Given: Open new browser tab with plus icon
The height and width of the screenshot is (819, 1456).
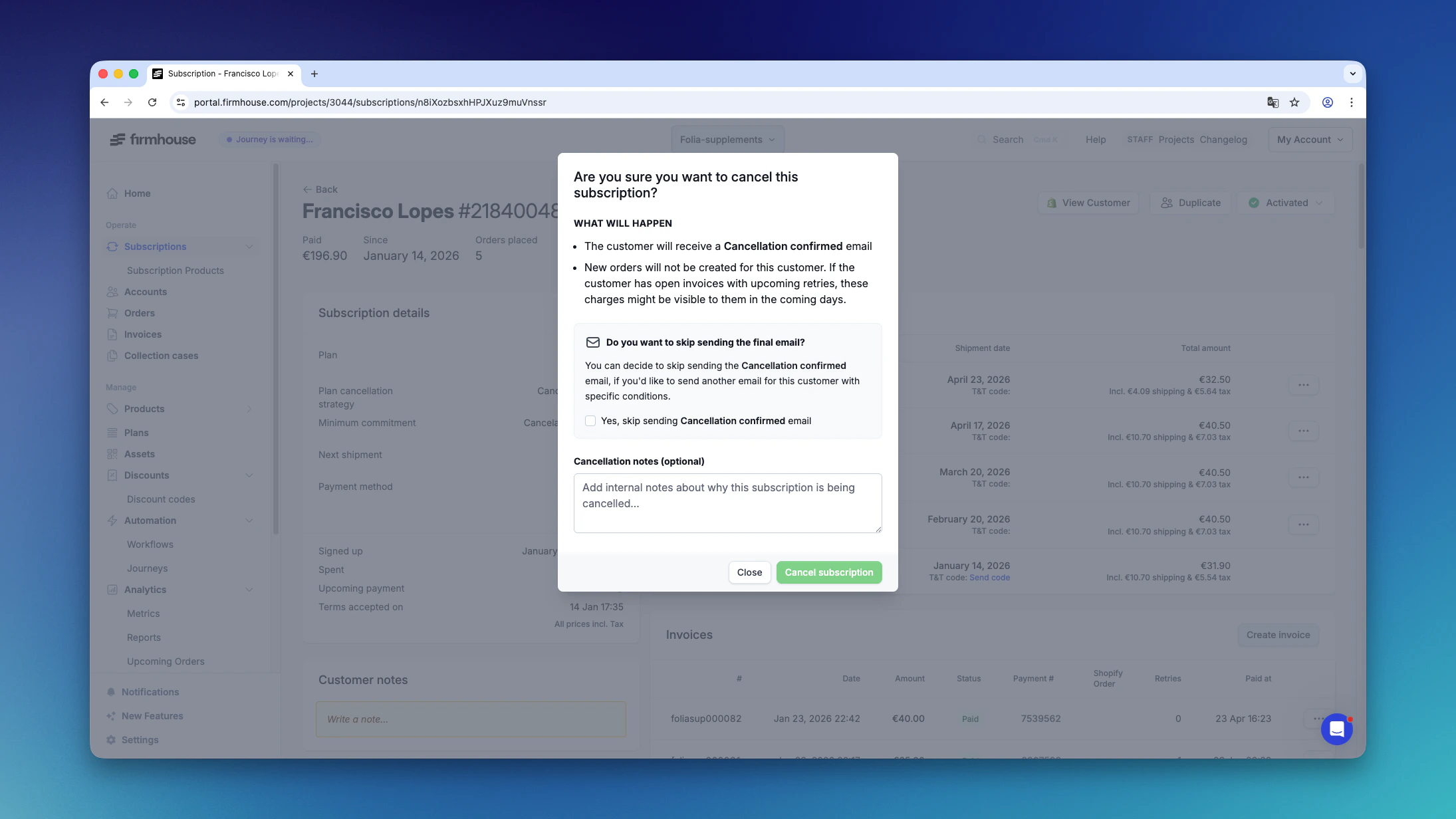Looking at the screenshot, I should (314, 74).
